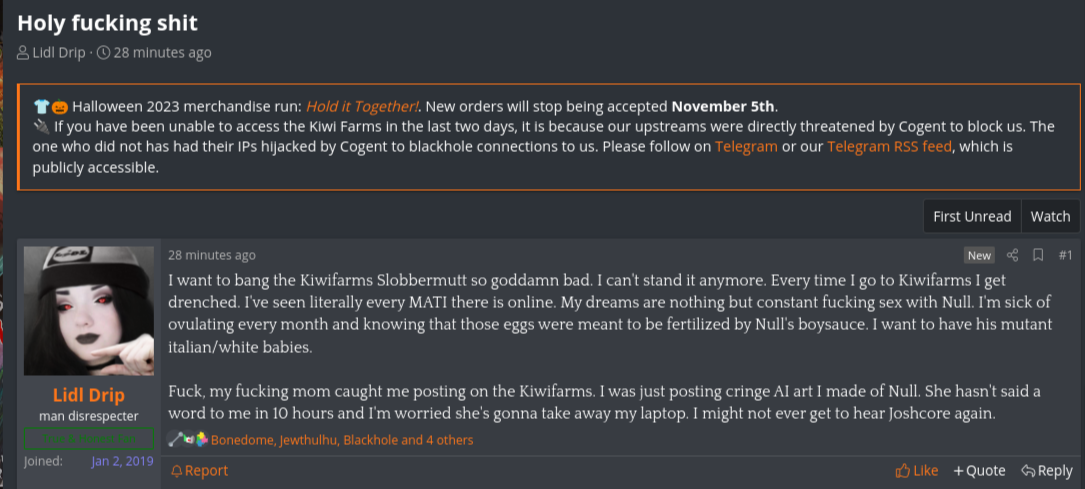Open the Telegram link in notice
Screen dimensions: 1085x489
coord(746,146)
